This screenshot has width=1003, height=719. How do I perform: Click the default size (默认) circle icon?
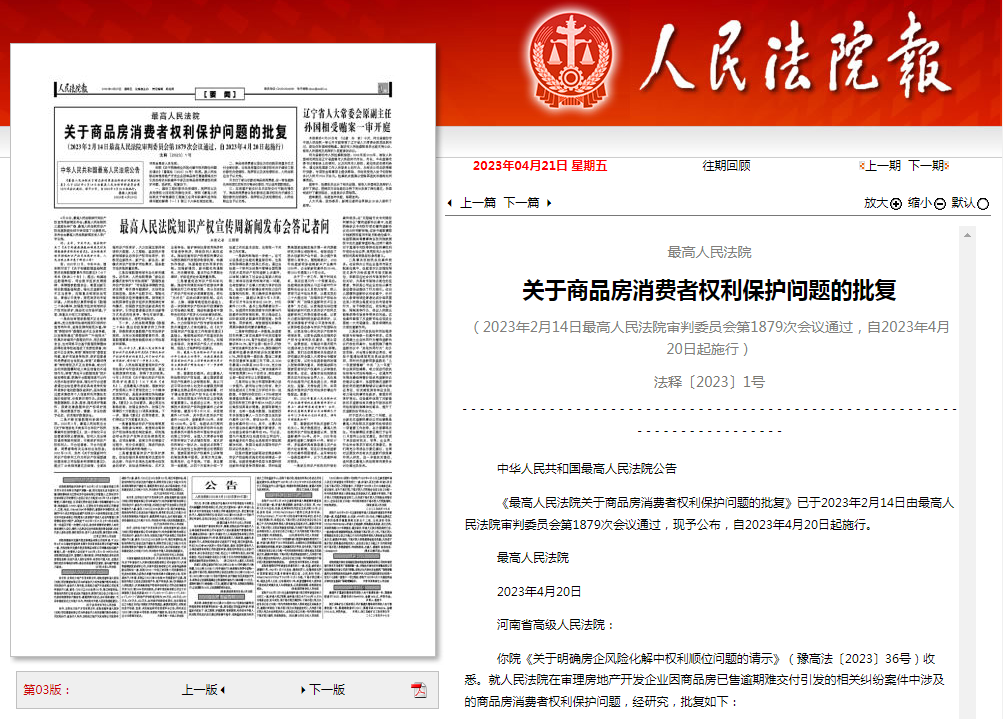(984, 203)
